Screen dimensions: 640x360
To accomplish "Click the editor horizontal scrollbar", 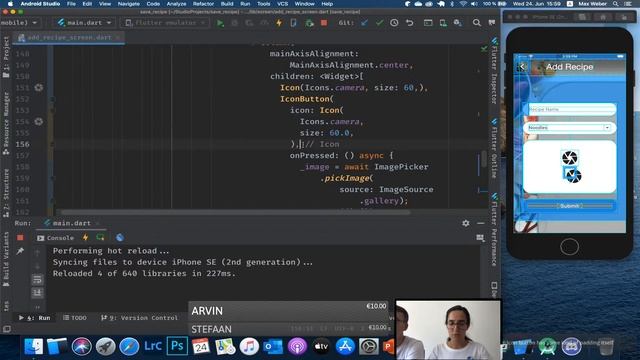I will click(235, 212).
